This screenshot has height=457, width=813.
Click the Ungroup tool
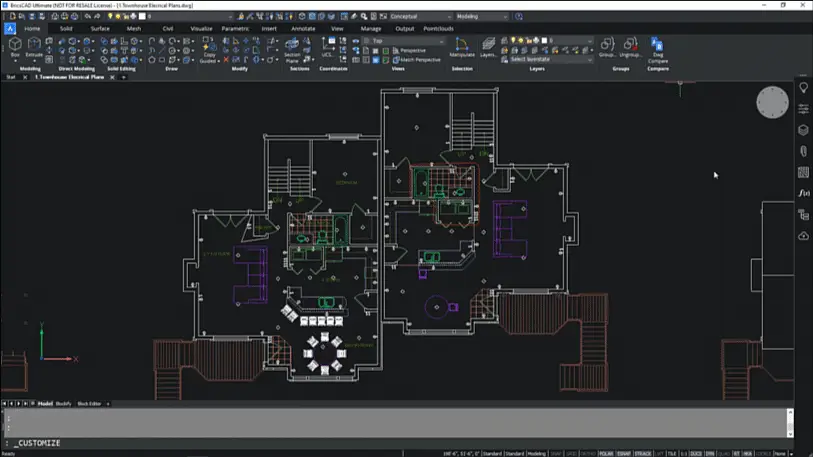pyautogui.click(x=630, y=47)
